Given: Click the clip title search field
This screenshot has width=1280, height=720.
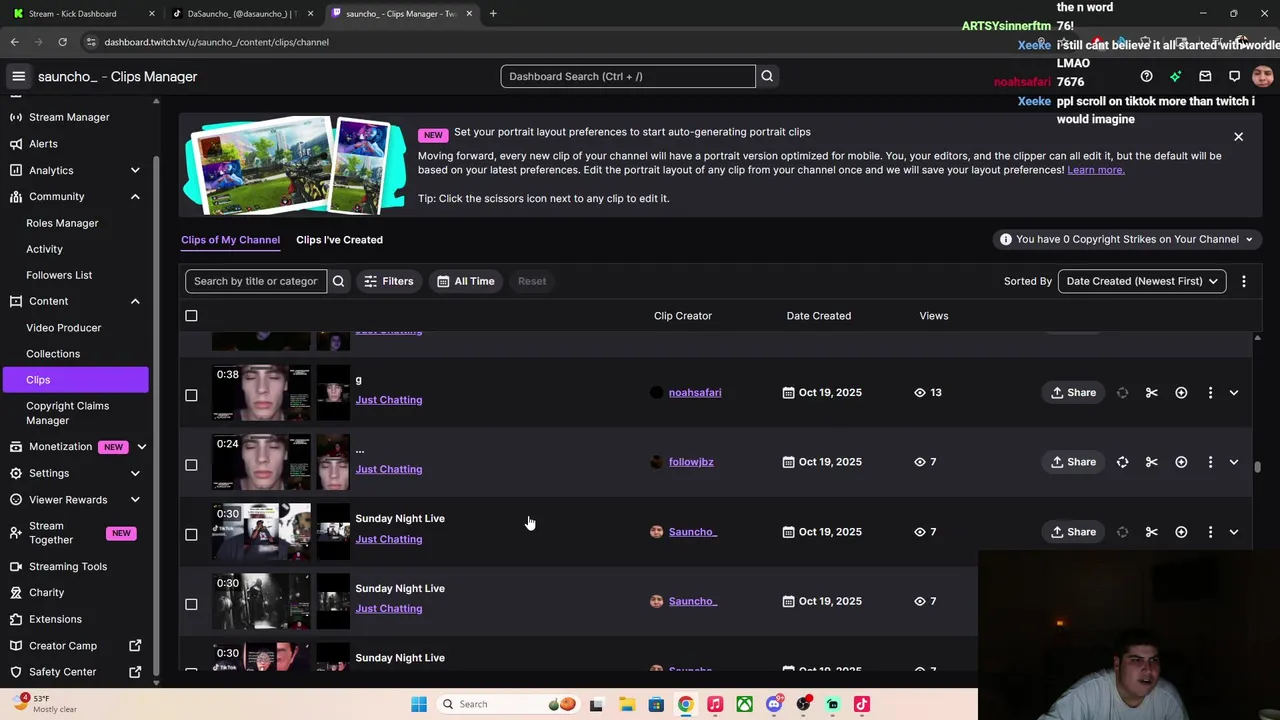Looking at the screenshot, I should (256, 281).
